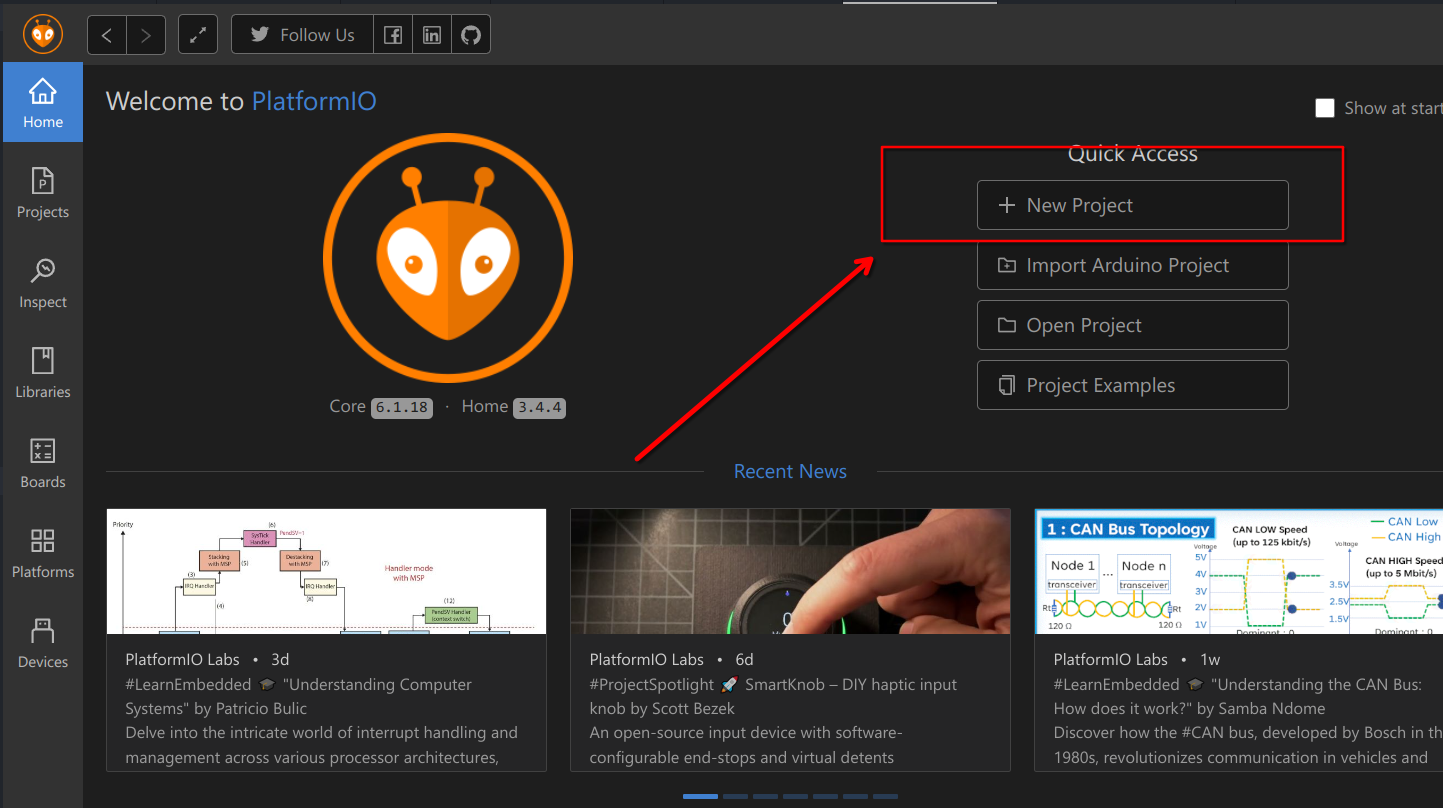Open a project via Open Project

1131,325
